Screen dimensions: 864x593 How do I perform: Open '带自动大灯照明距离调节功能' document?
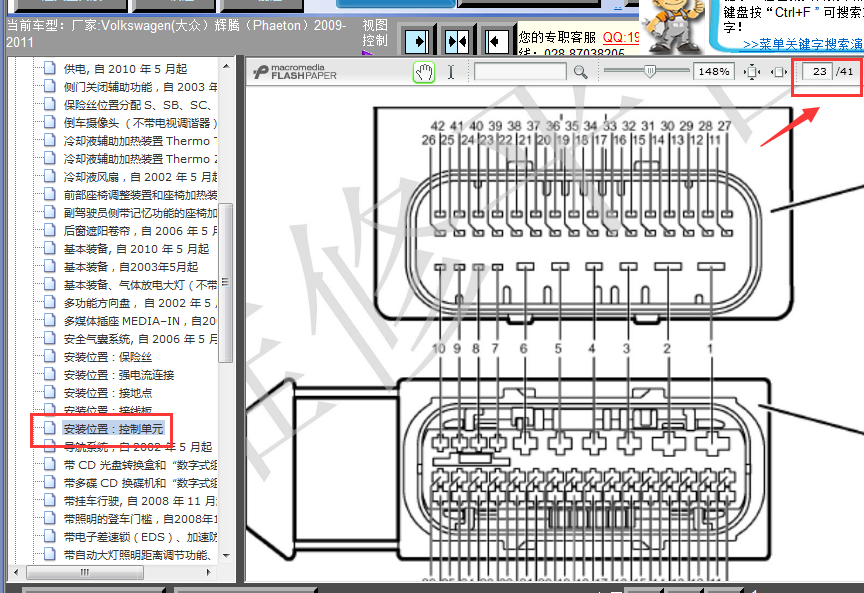point(137,555)
